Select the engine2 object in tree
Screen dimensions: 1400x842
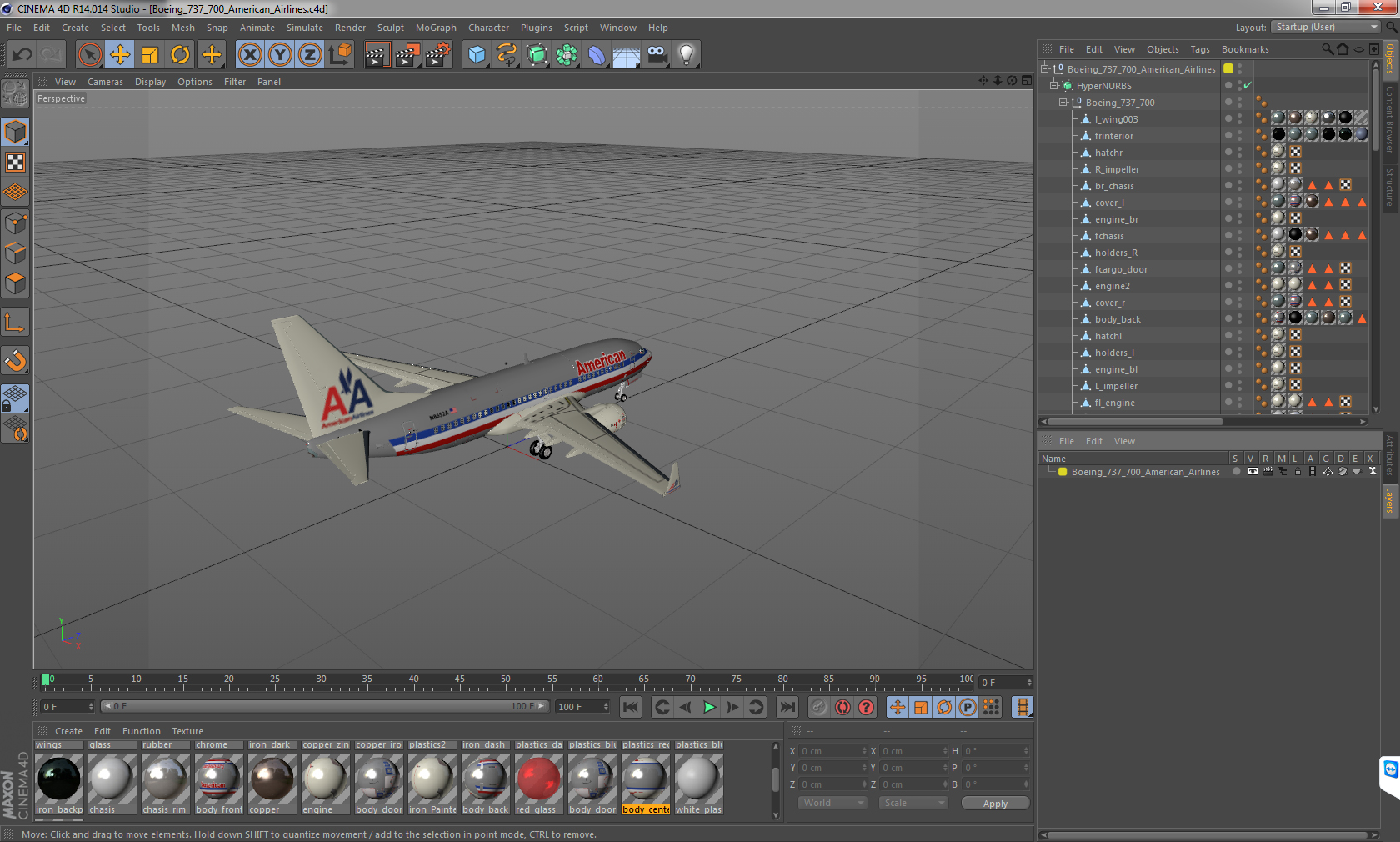[x=1112, y=286]
